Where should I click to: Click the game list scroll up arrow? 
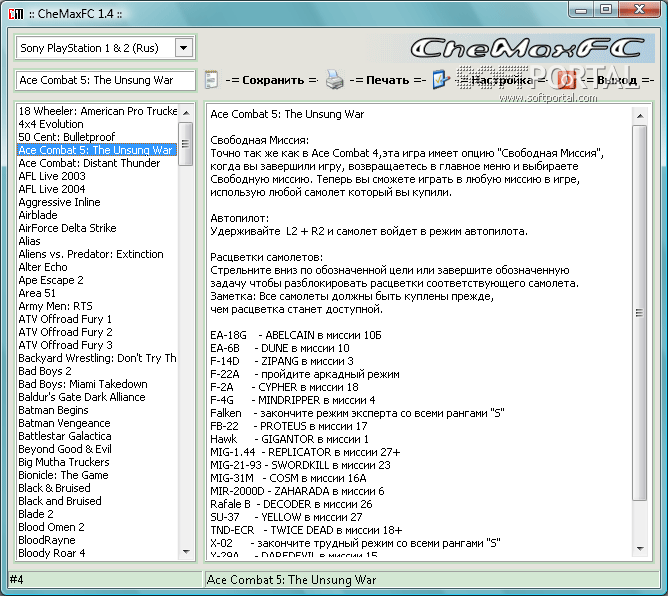[186, 113]
